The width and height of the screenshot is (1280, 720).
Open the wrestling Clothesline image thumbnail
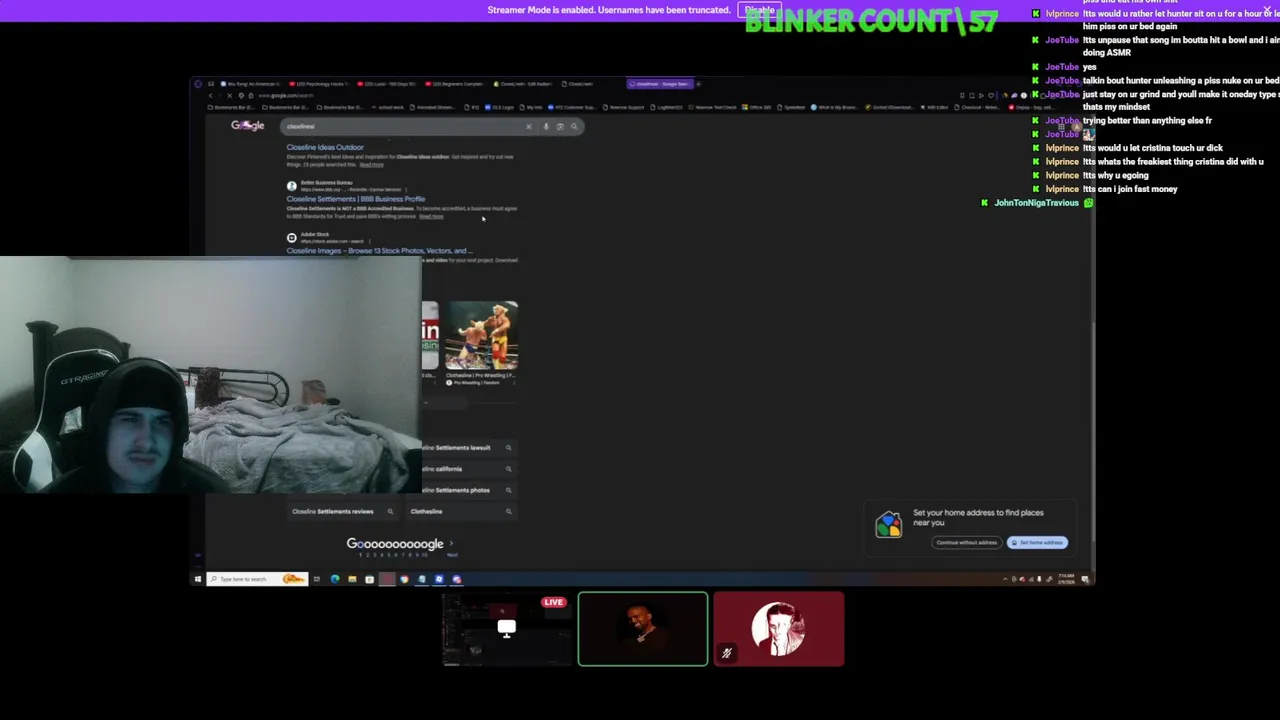click(482, 336)
